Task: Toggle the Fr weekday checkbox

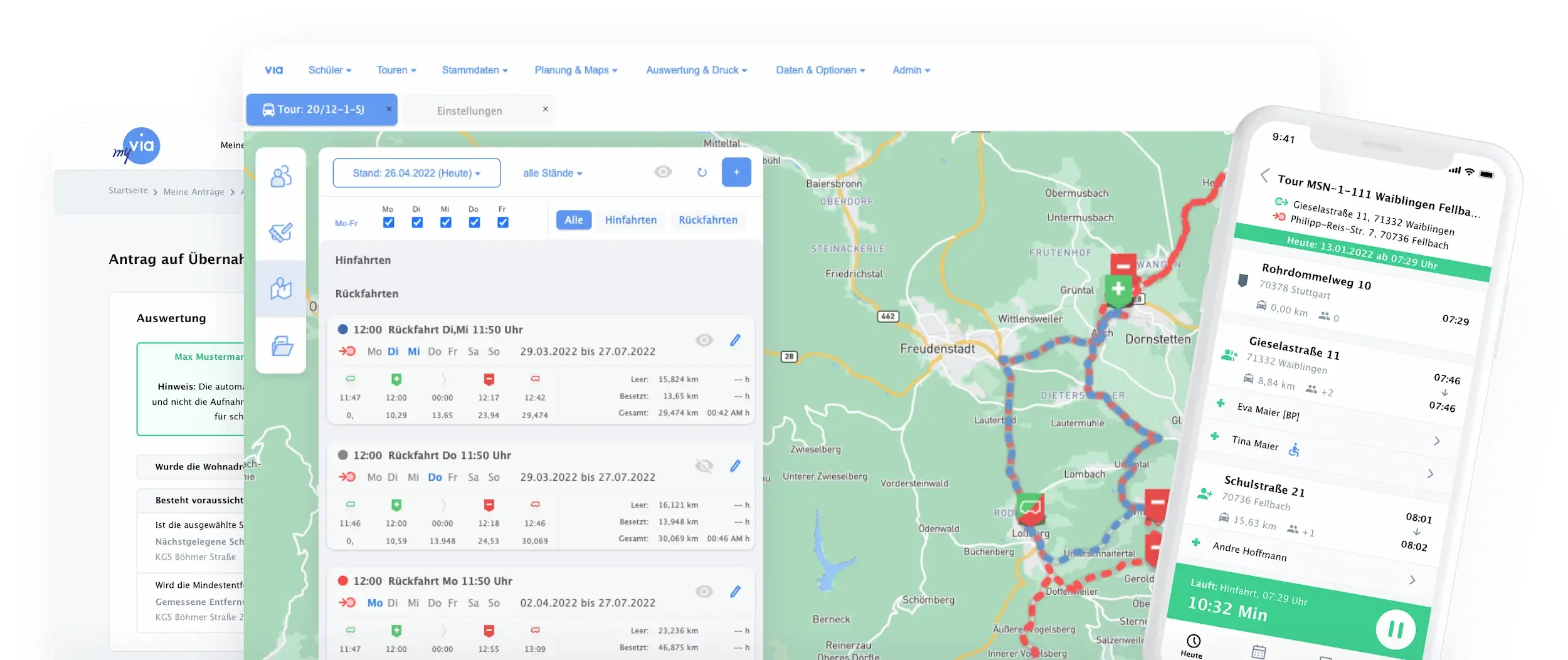Action: coord(502,223)
